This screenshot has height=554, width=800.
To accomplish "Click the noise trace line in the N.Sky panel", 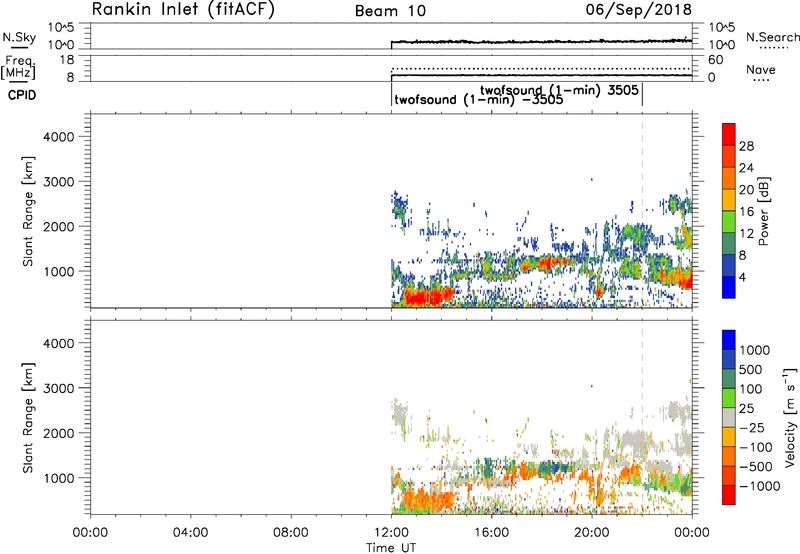I will pos(541,41).
